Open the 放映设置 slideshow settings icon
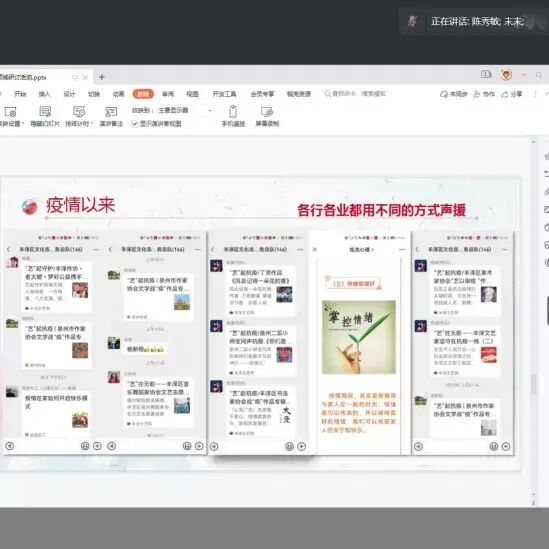The image size is (549, 549). point(10,112)
